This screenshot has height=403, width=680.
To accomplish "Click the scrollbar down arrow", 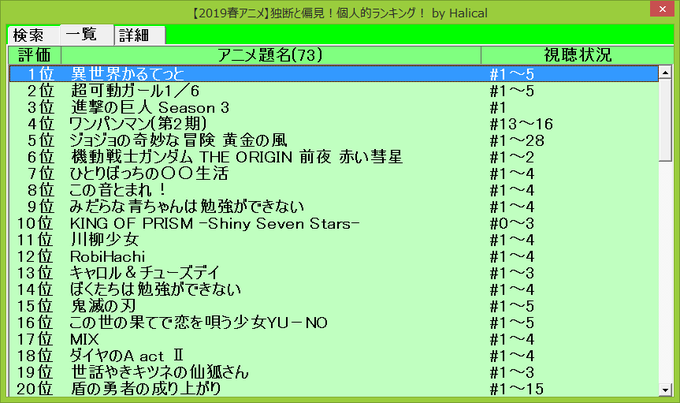I will coord(665,389).
